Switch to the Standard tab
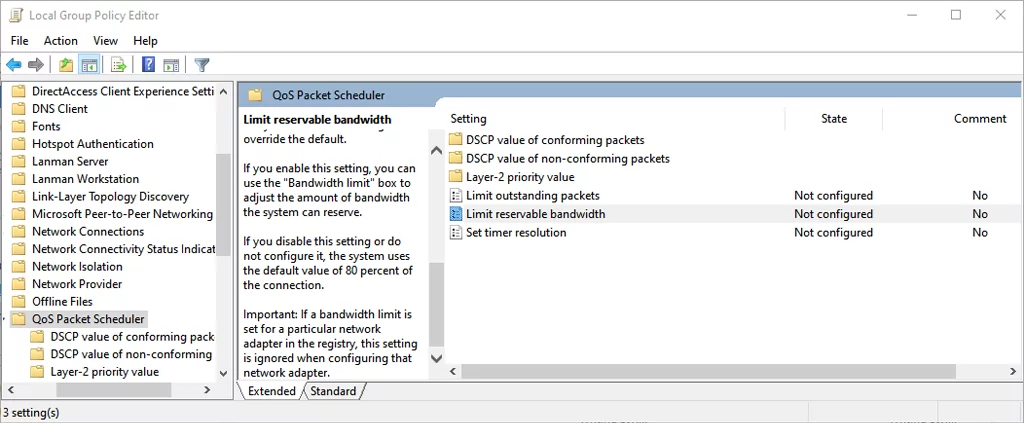The height and width of the screenshot is (423, 1024). point(333,391)
